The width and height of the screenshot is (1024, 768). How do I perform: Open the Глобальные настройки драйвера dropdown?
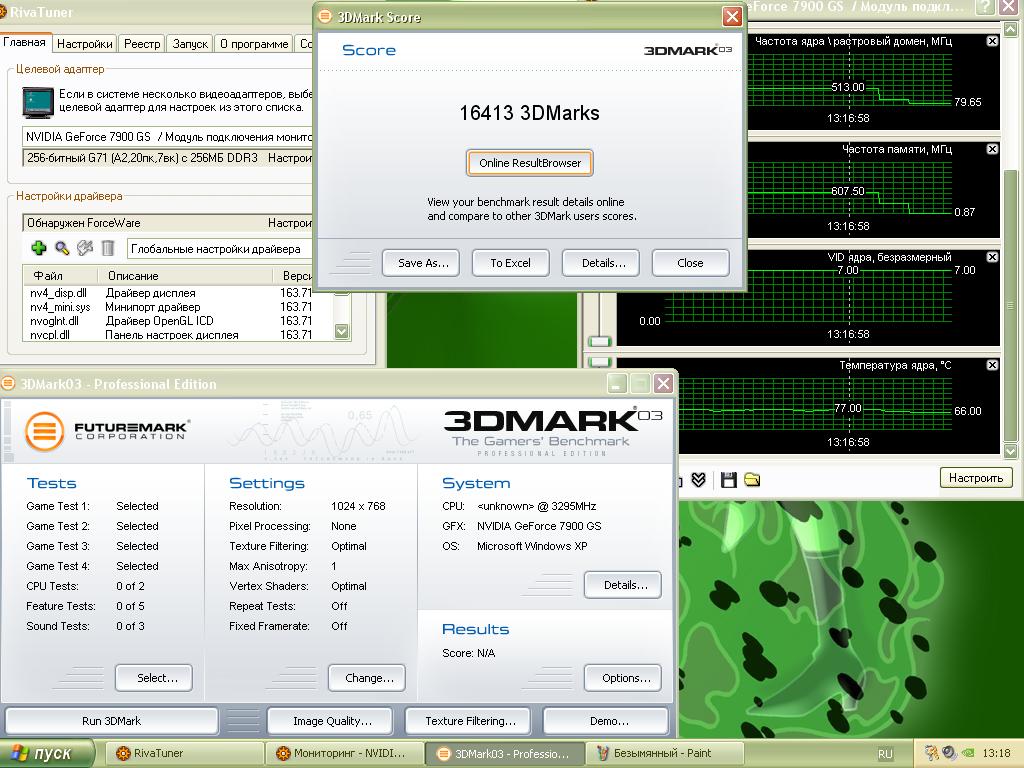pos(219,249)
